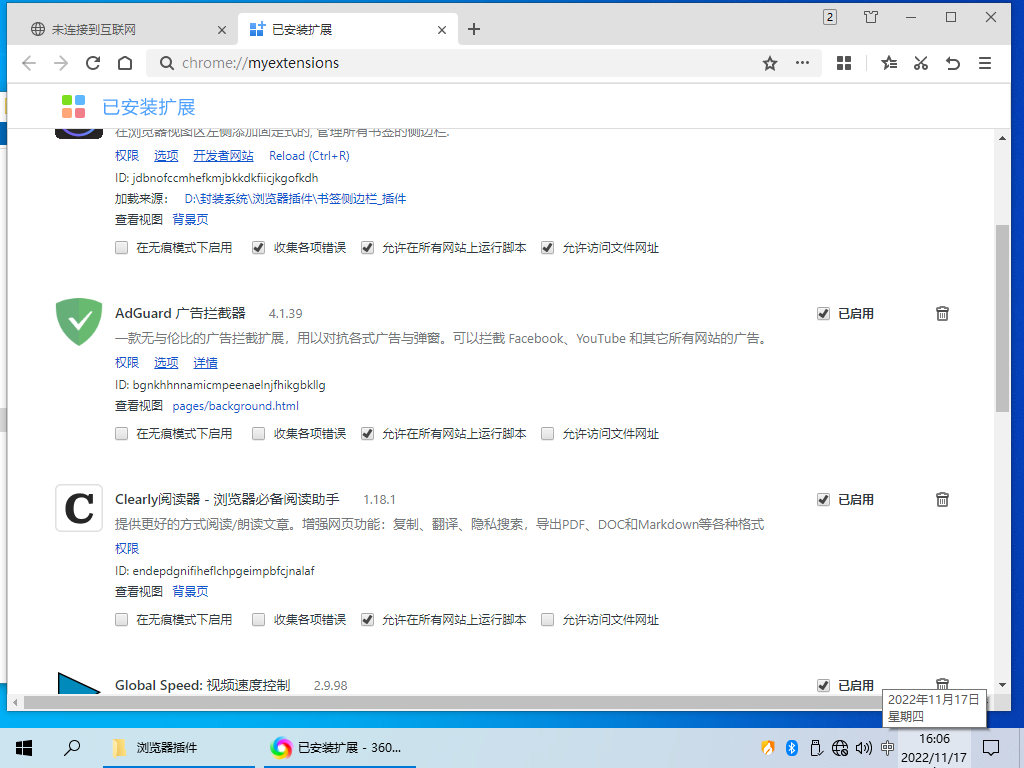1024x768 pixels.
Task: Open the skin changer shirt icon
Action: point(871,17)
